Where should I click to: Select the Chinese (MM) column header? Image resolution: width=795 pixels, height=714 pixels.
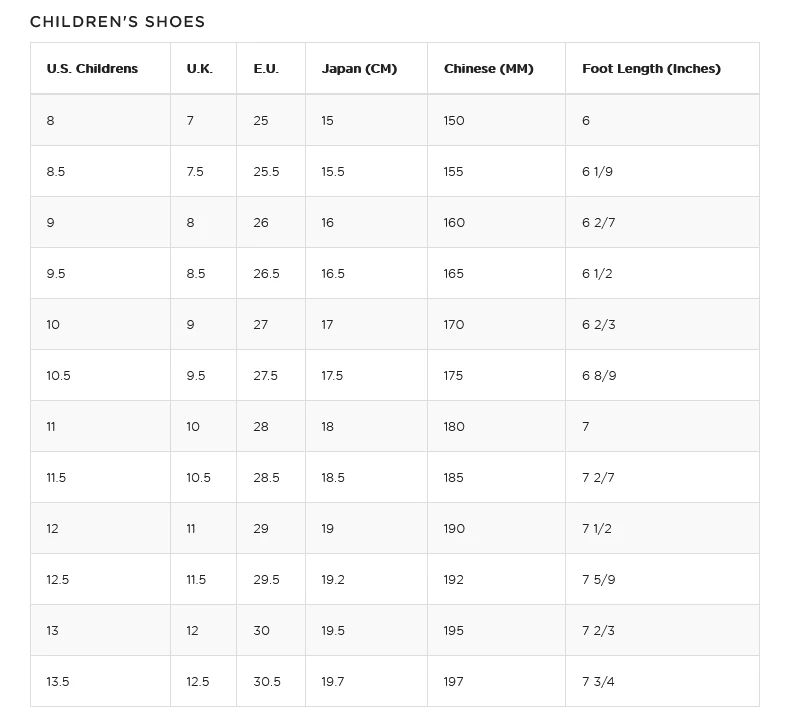click(x=488, y=69)
